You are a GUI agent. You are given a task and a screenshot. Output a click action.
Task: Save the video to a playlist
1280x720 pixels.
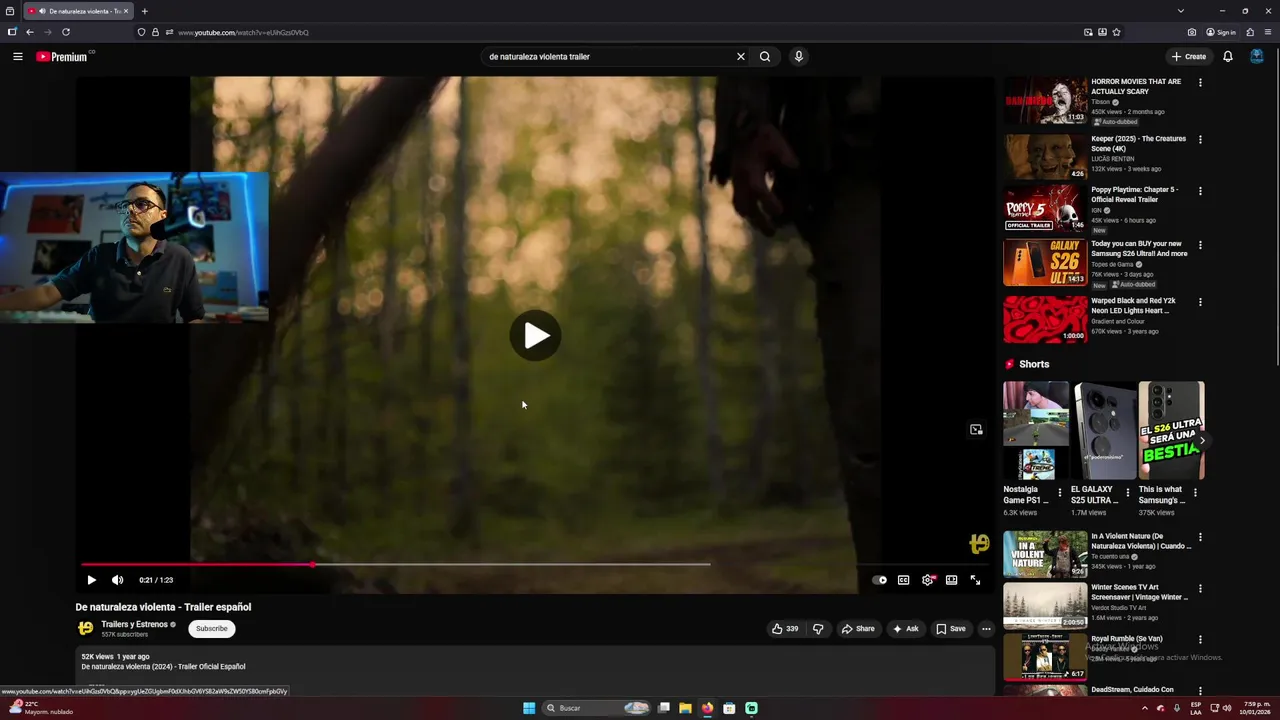[x=951, y=629]
